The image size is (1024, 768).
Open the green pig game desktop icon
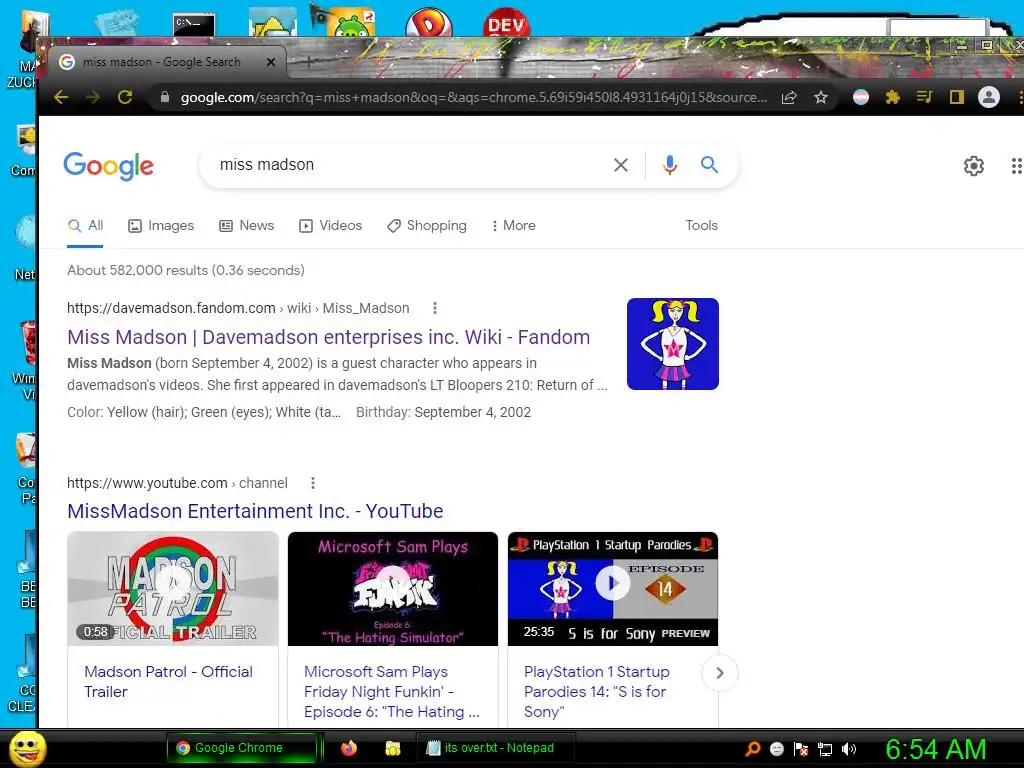click(x=351, y=25)
